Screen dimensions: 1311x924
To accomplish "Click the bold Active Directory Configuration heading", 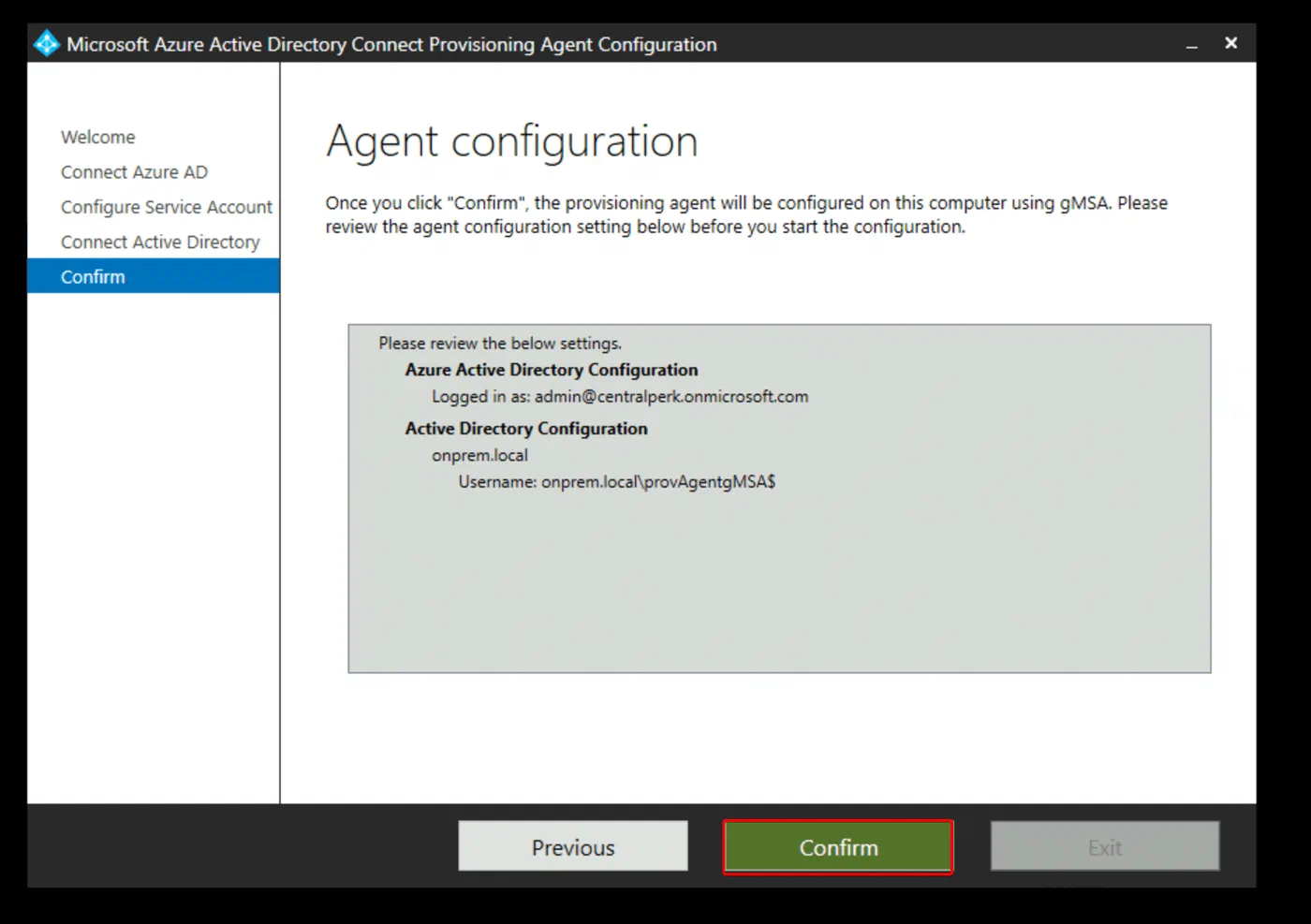I will coord(526,429).
